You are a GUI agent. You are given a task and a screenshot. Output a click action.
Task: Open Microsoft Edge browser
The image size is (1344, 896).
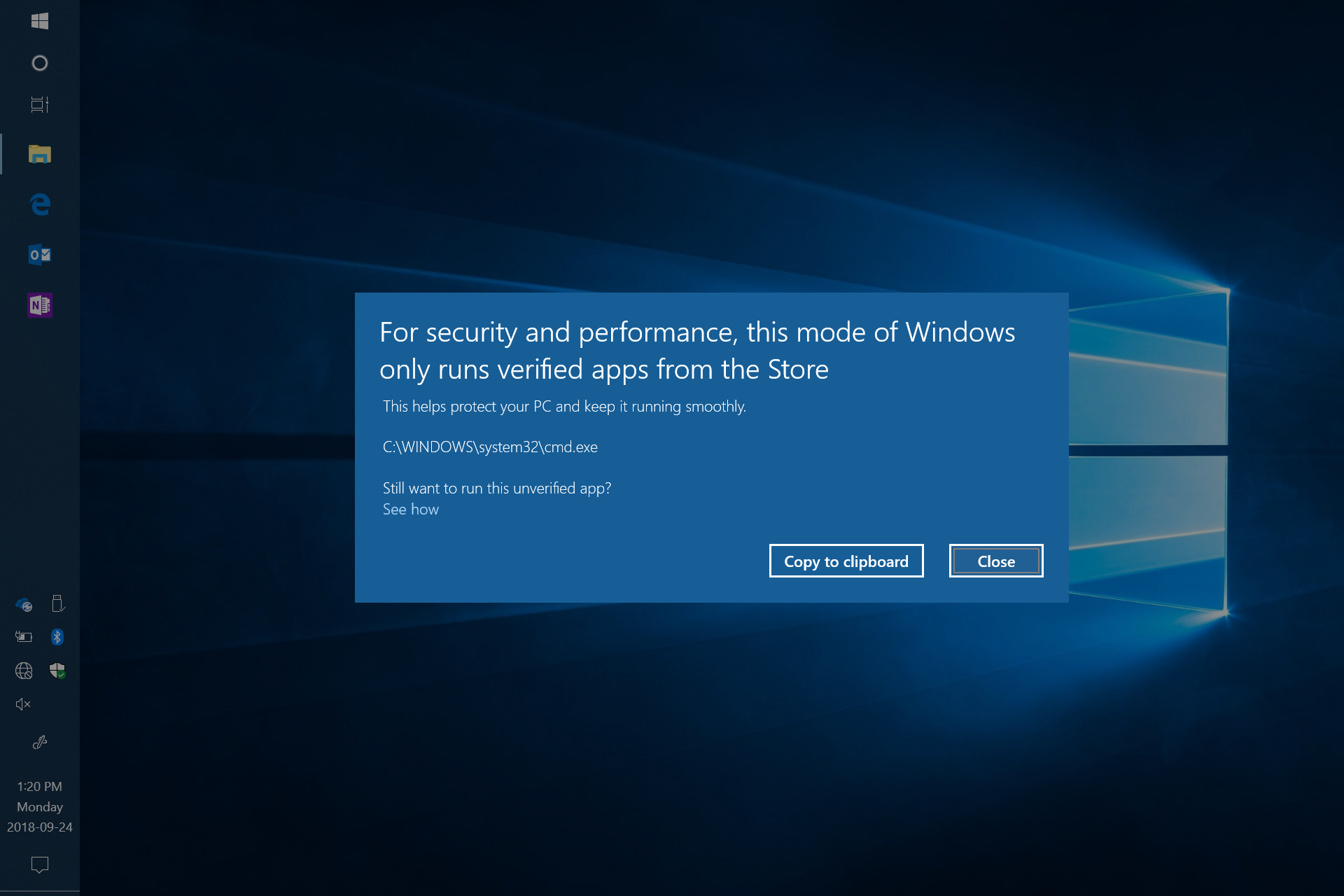coord(40,205)
